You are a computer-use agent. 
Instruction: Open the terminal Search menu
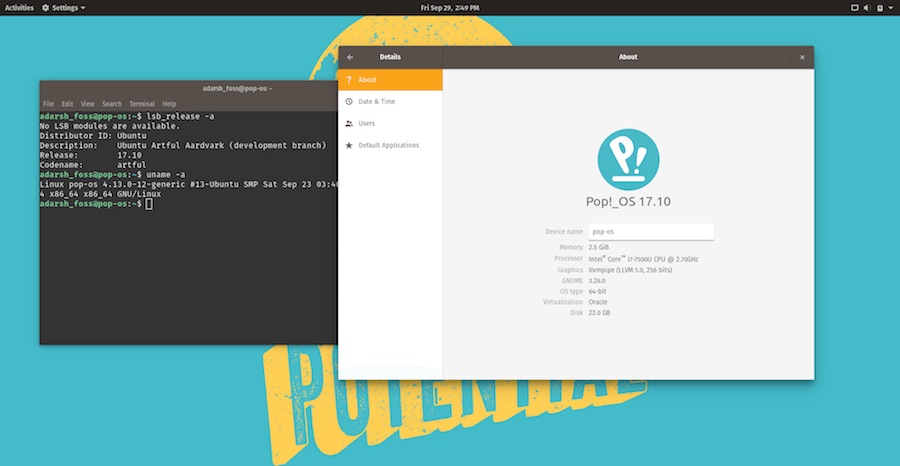[x=112, y=104]
